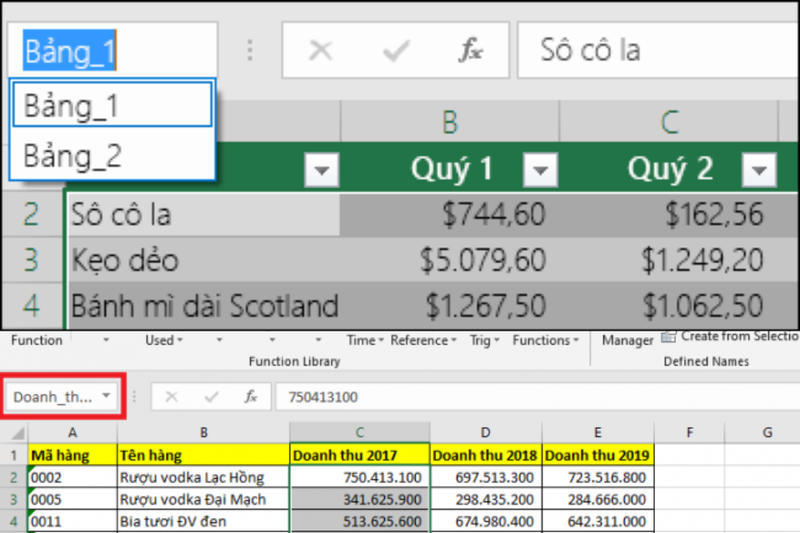Click the Sô cô la table cell
800x533 pixels.
204,214
